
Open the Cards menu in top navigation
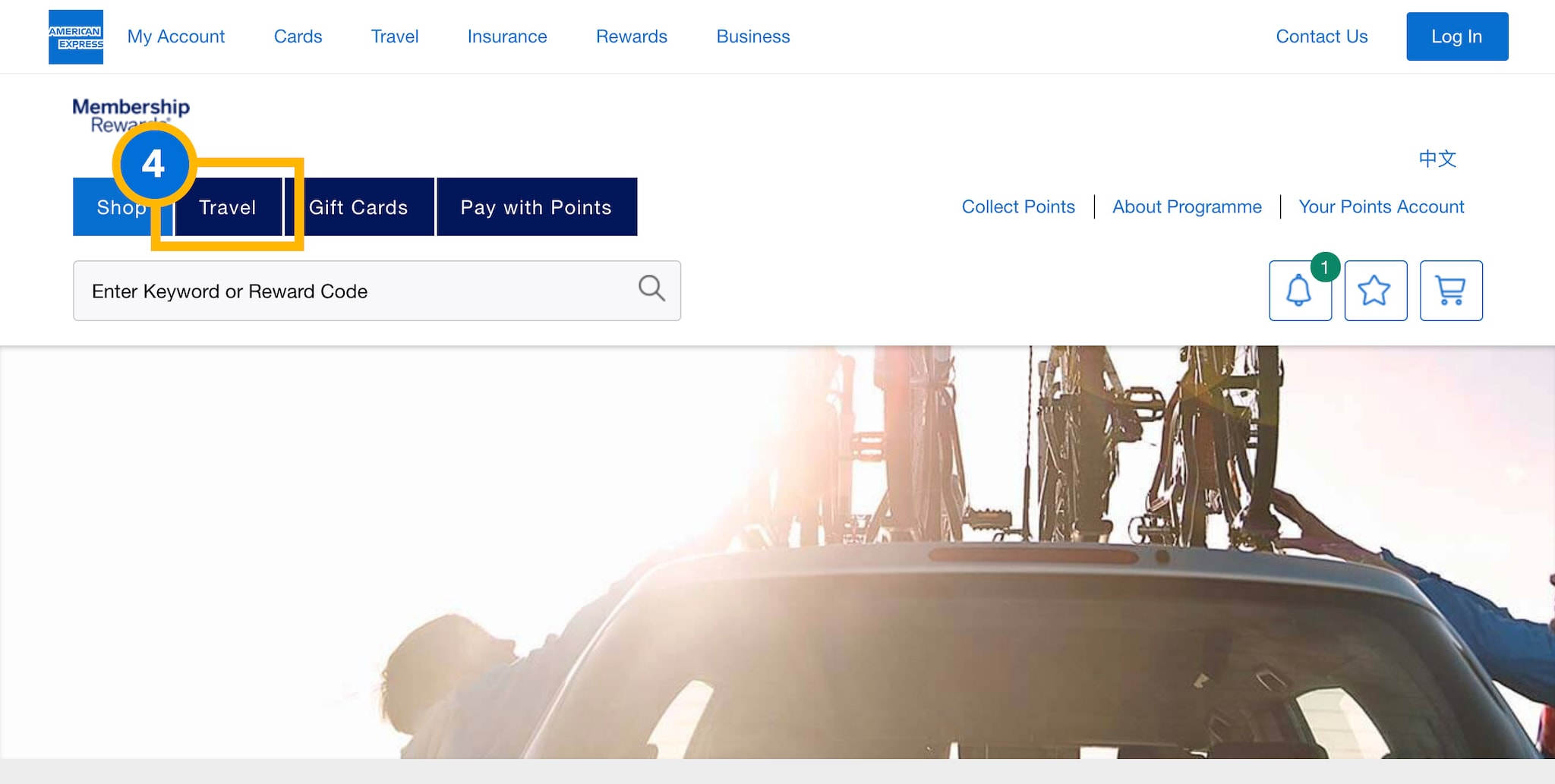point(298,36)
